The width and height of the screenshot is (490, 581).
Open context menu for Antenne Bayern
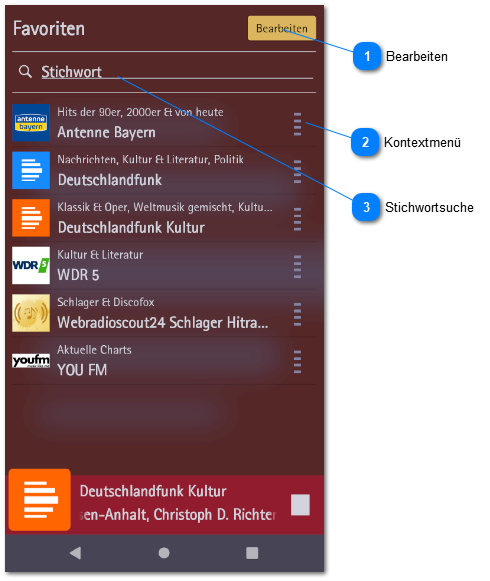(297, 124)
